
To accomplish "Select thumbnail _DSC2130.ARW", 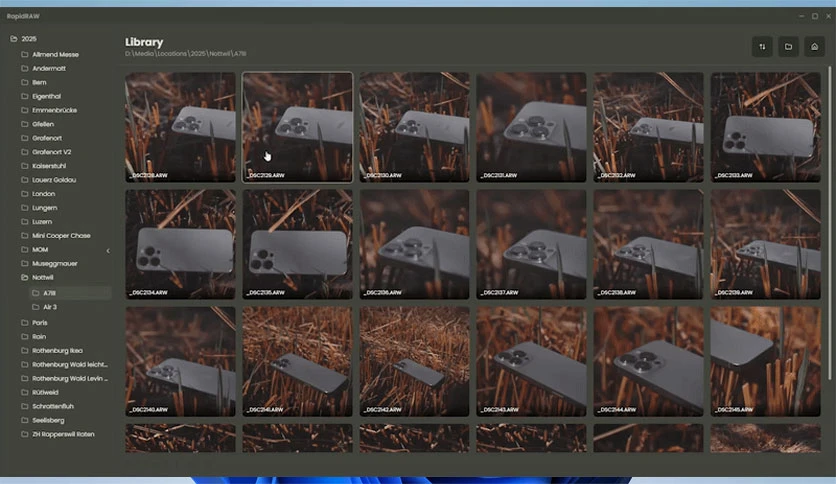I will click(414, 127).
